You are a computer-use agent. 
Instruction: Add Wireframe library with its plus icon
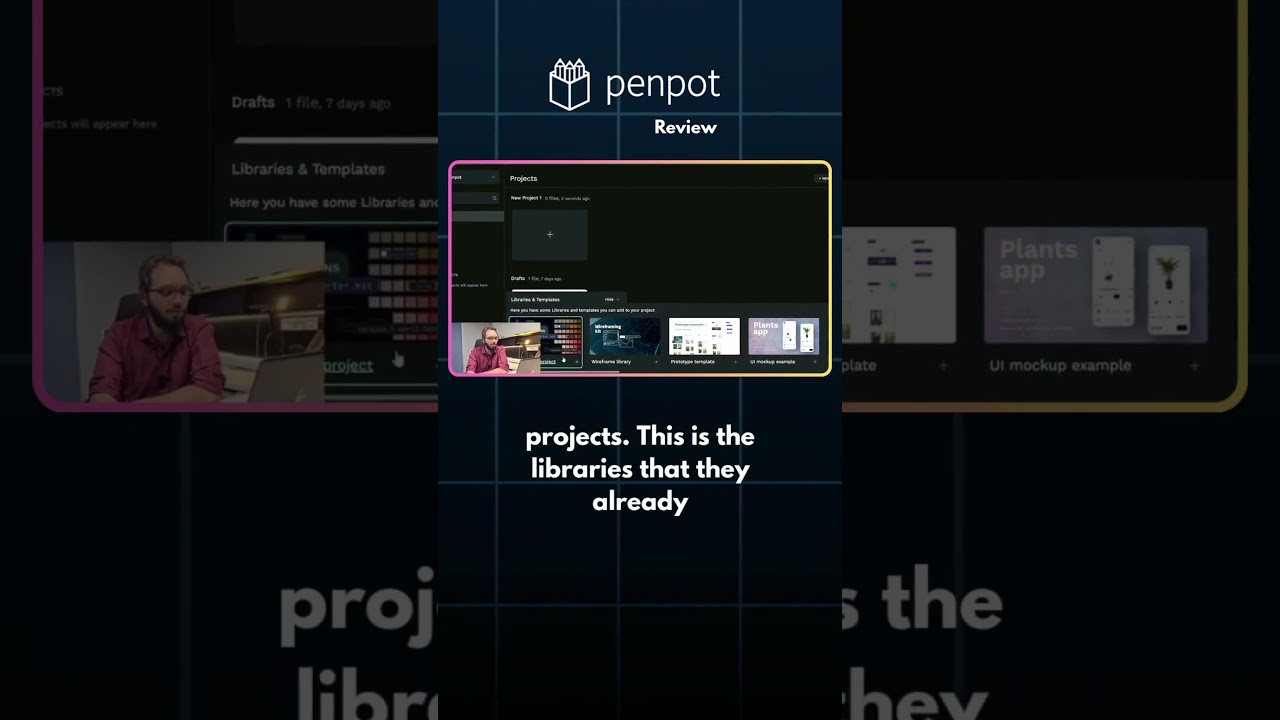[x=656, y=362]
